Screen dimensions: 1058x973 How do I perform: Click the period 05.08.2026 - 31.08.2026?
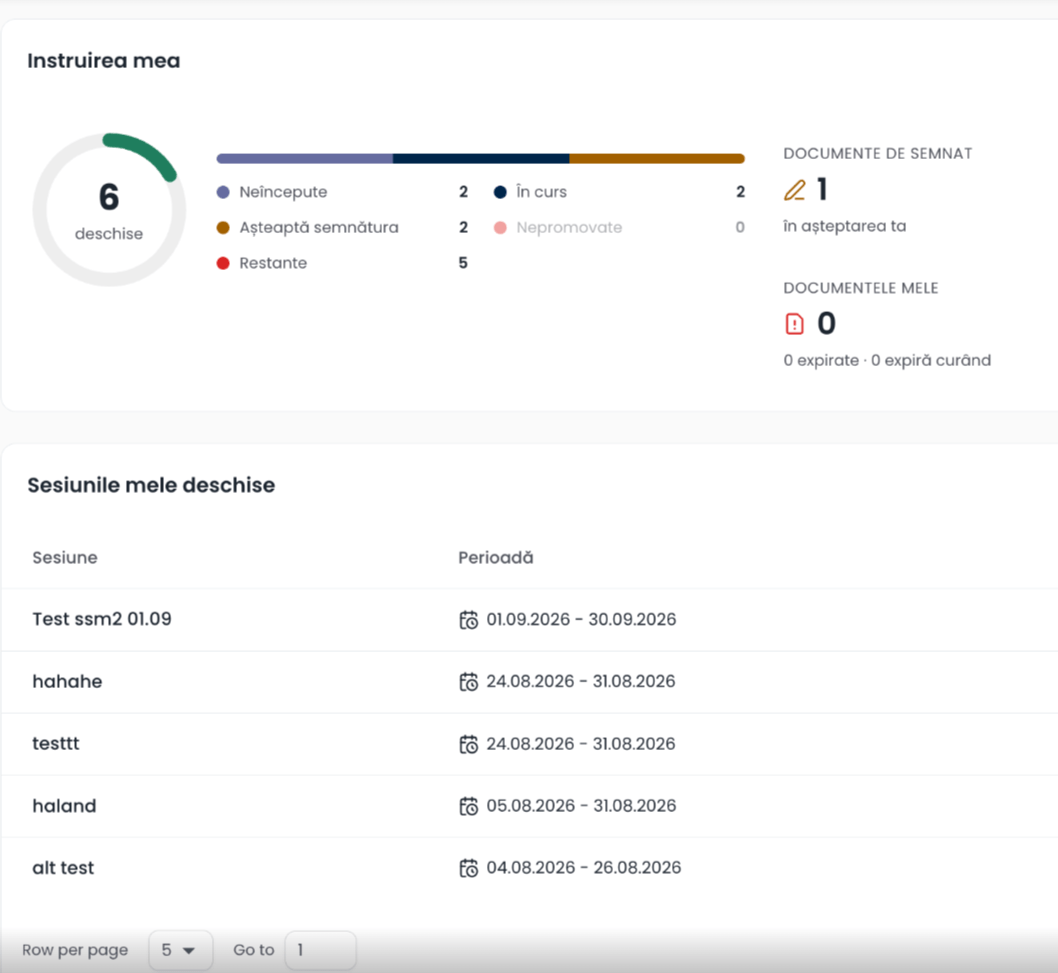(x=581, y=806)
